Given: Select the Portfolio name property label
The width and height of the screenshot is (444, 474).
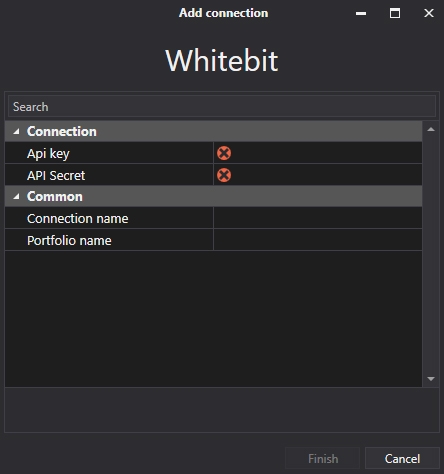Looking at the screenshot, I should (x=69, y=241).
